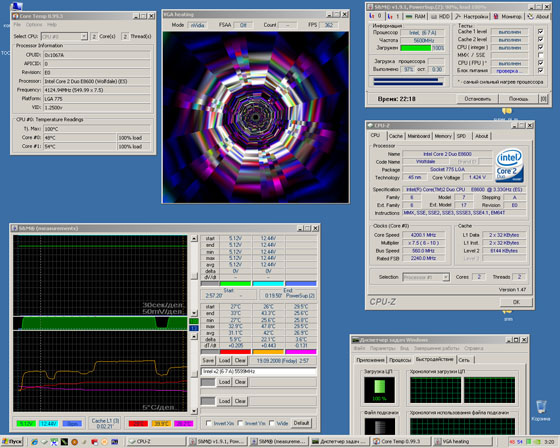The width and height of the screenshot is (560, 448).
Task: Uncheck the Cache 1 level test checkbox
Action: 540,31
